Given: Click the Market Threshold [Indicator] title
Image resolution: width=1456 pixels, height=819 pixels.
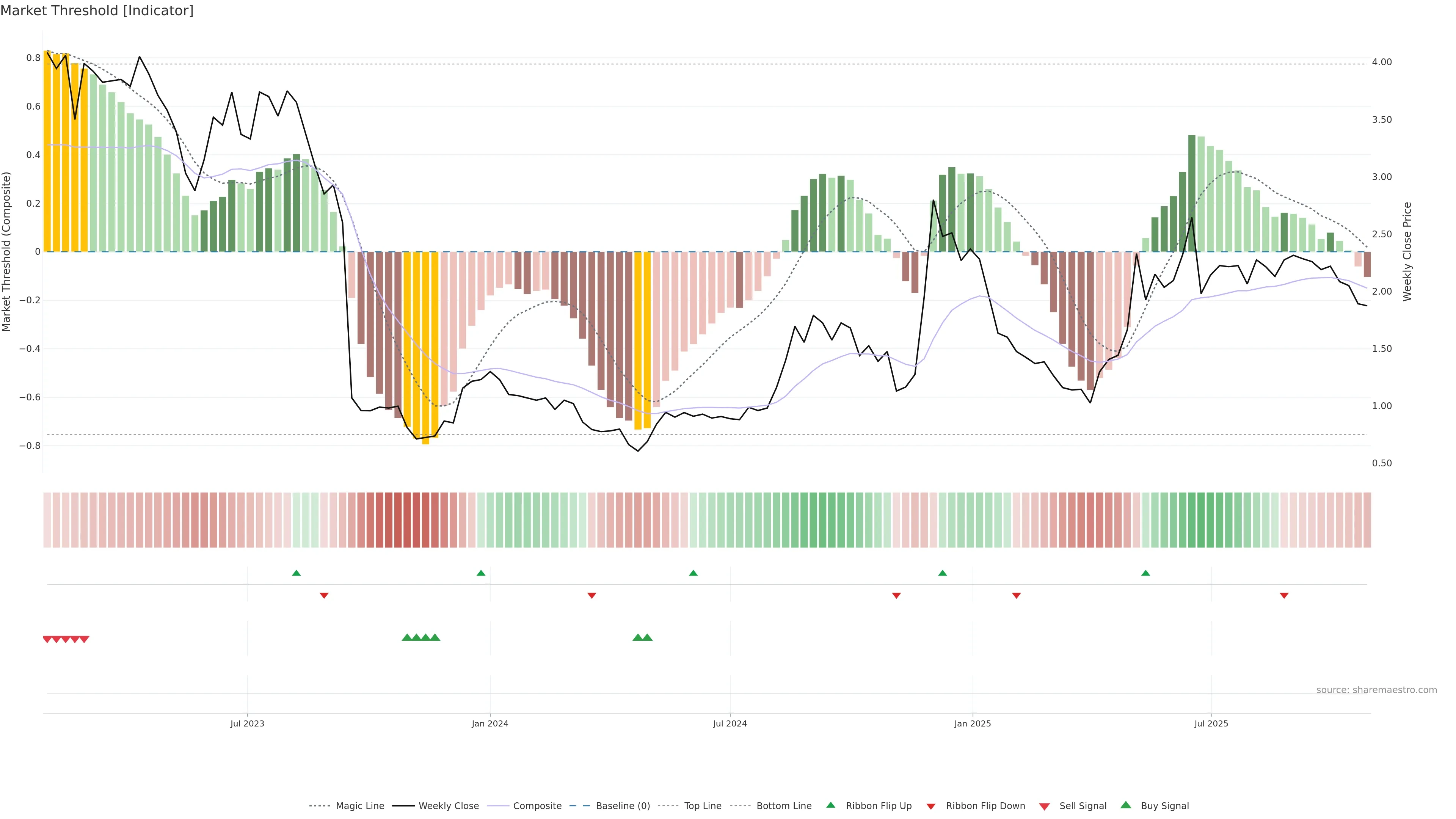Looking at the screenshot, I should coord(97,11).
